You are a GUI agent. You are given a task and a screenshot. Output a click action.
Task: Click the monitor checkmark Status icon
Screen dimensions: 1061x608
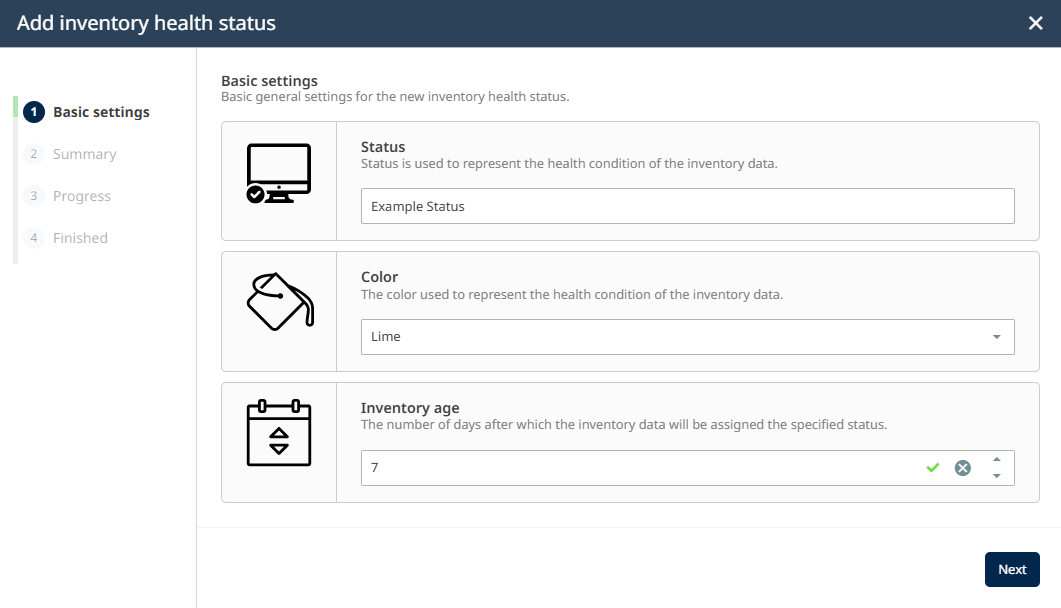279,173
